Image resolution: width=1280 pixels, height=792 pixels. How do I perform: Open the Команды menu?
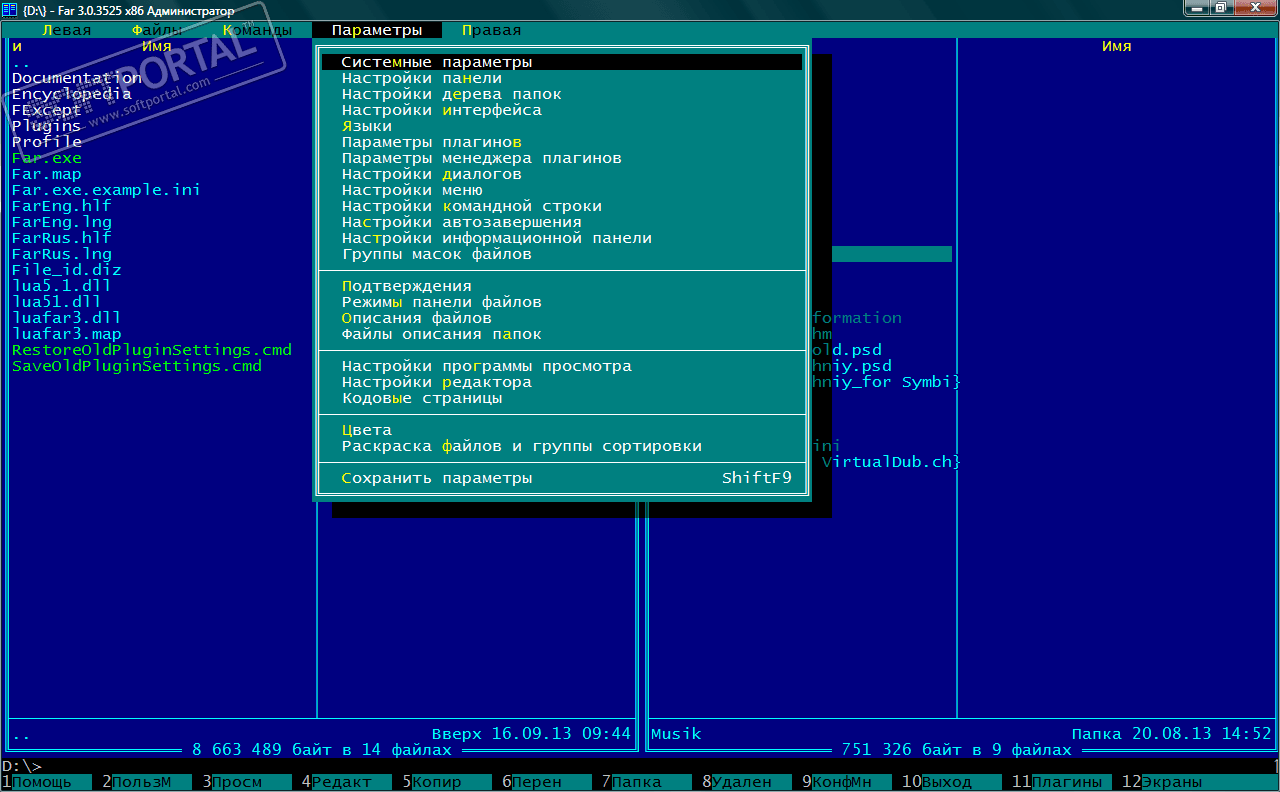pyautogui.click(x=257, y=30)
